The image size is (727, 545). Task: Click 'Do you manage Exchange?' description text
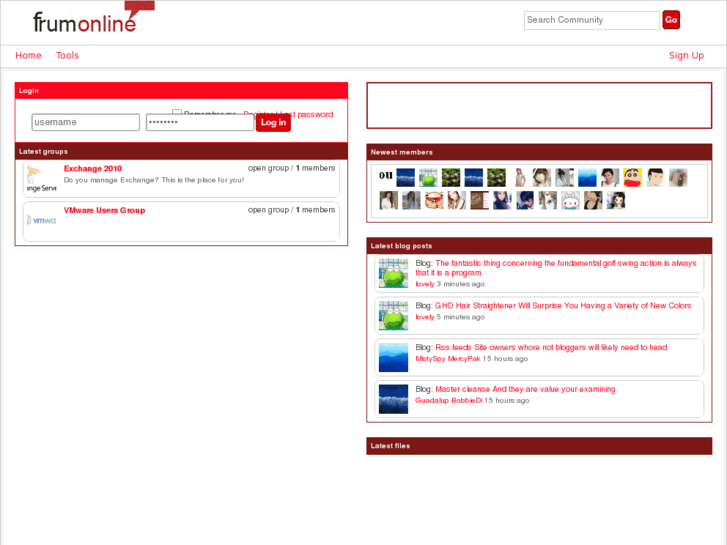(153, 180)
